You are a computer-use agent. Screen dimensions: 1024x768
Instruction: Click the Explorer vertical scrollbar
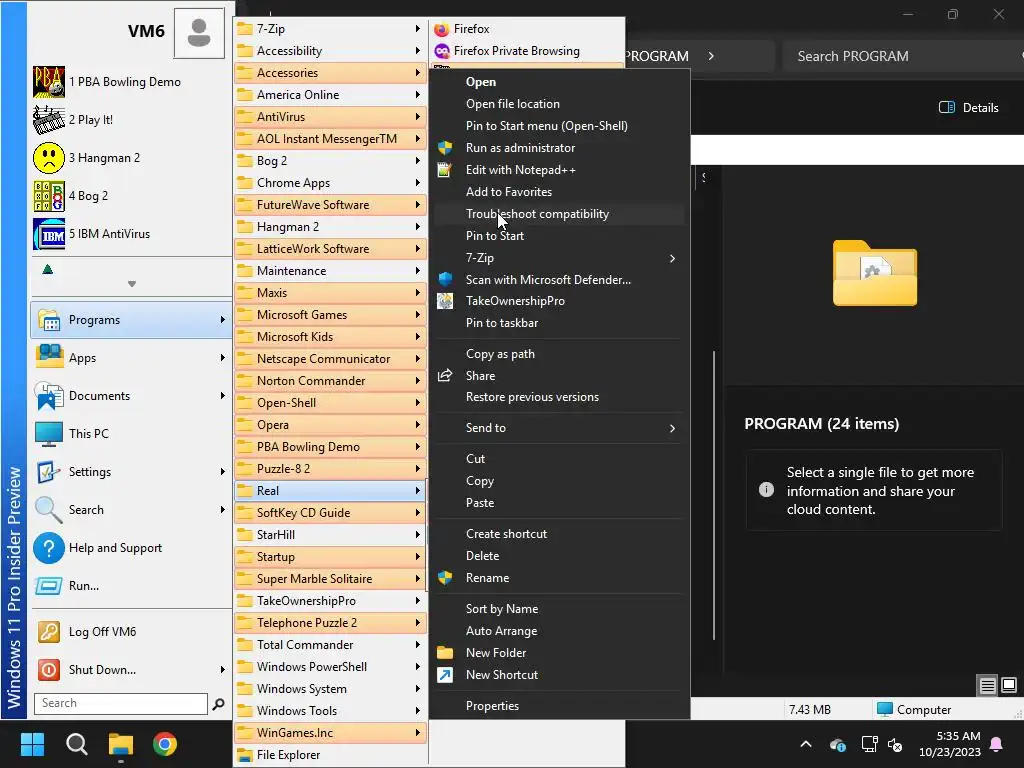click(x=714, y=496)
